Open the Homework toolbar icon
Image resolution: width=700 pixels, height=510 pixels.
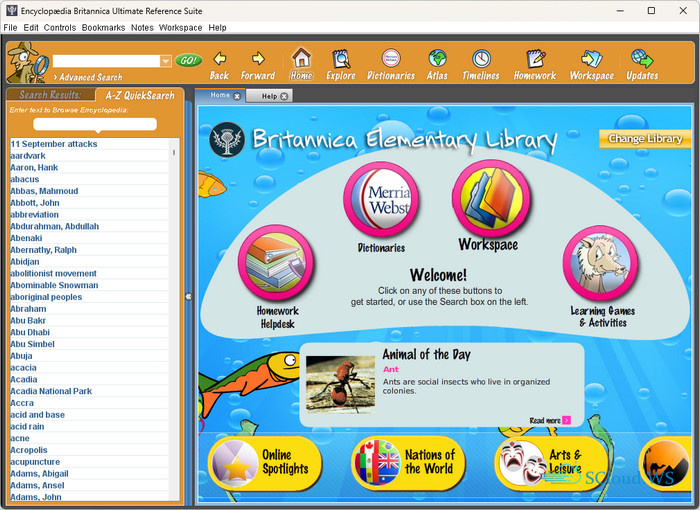click(535, 59)
